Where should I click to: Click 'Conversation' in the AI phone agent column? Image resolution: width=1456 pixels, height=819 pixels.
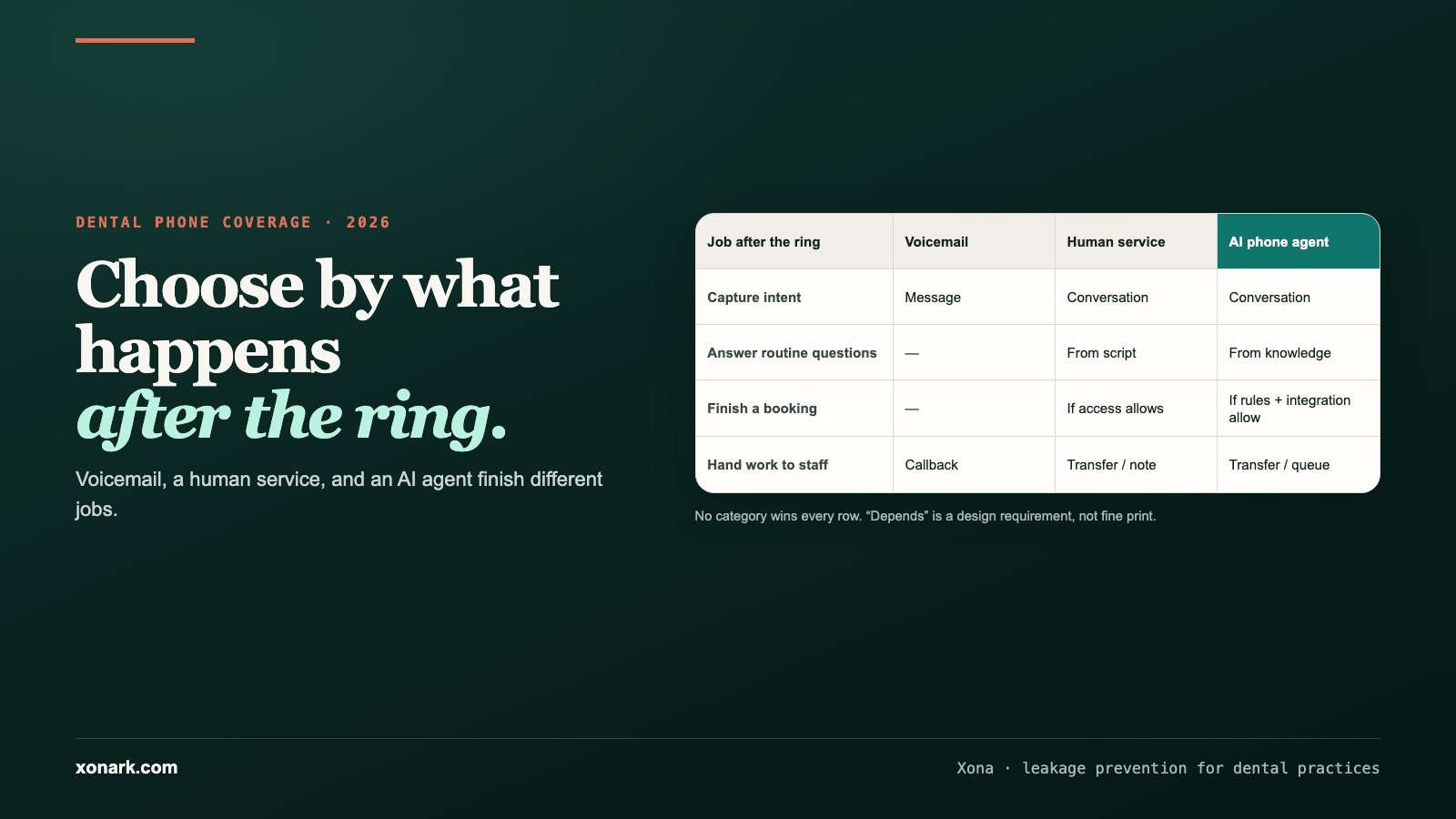pos(1299,298)
